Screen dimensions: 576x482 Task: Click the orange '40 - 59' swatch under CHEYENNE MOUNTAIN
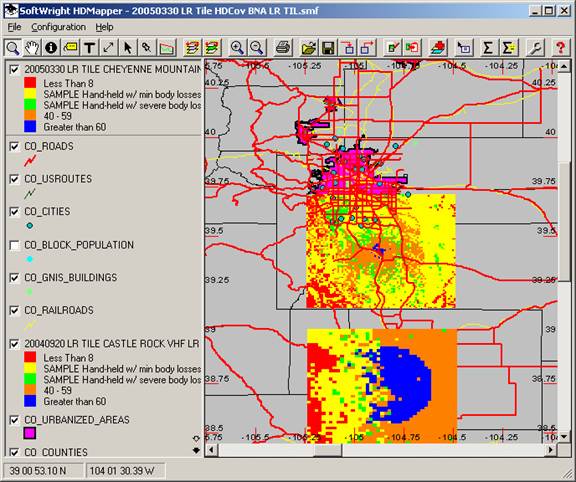(30, 115)
